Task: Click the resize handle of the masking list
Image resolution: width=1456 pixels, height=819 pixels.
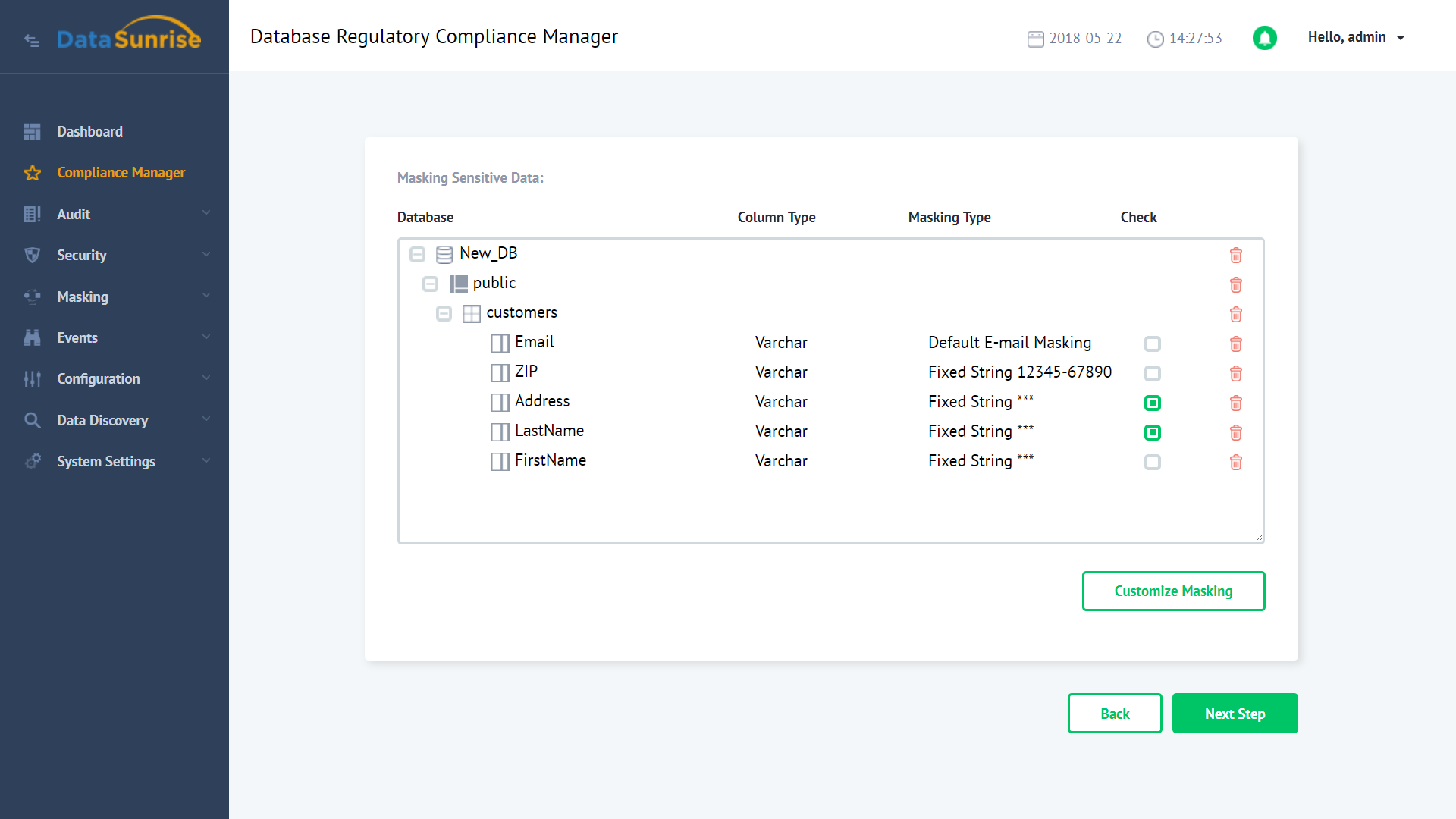Action: (x=1258, y=538)
